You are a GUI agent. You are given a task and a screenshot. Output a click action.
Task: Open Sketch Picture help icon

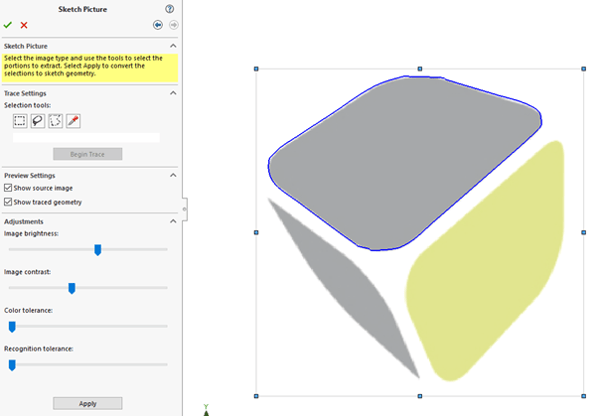pos(170,9)
